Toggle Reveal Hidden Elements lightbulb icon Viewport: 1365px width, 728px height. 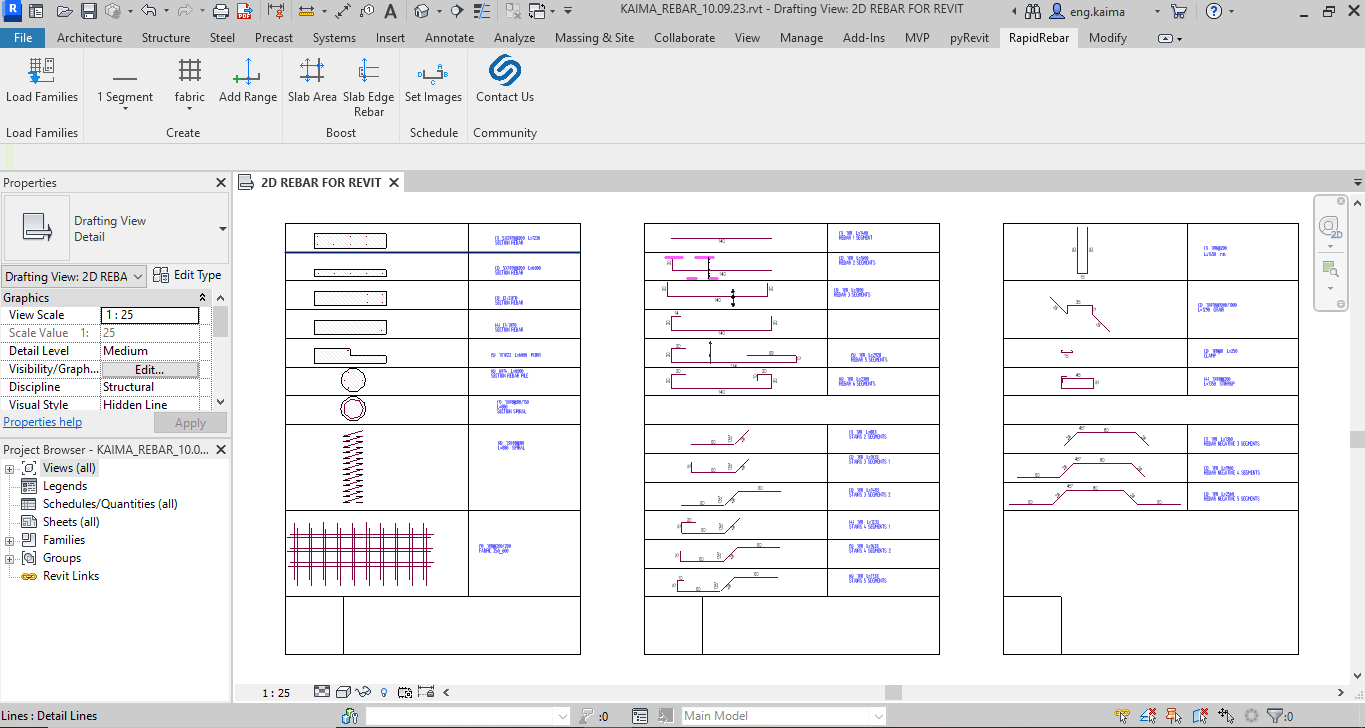[383, 692]
